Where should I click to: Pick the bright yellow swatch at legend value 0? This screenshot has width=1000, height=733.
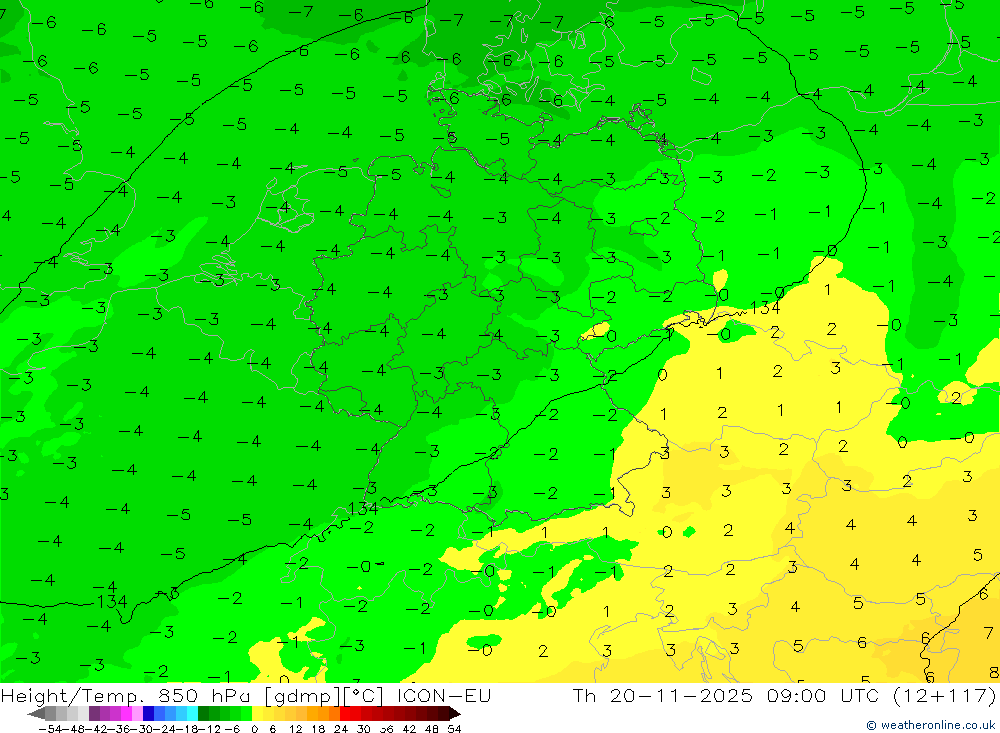click(258, 714)
